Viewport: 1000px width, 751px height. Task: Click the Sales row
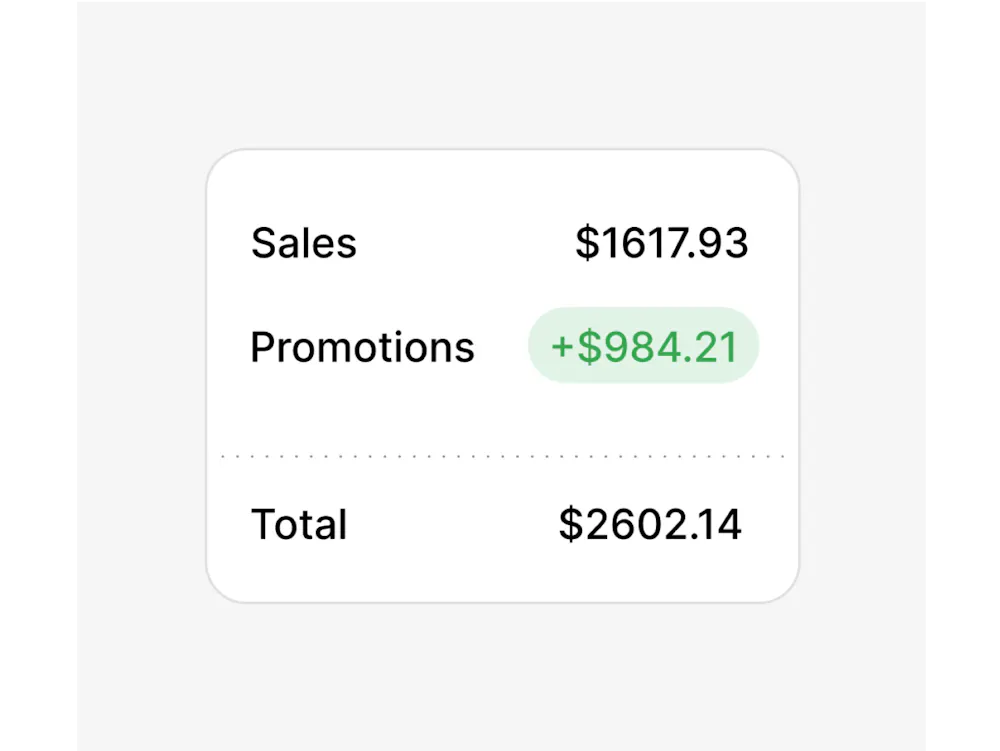500,242
